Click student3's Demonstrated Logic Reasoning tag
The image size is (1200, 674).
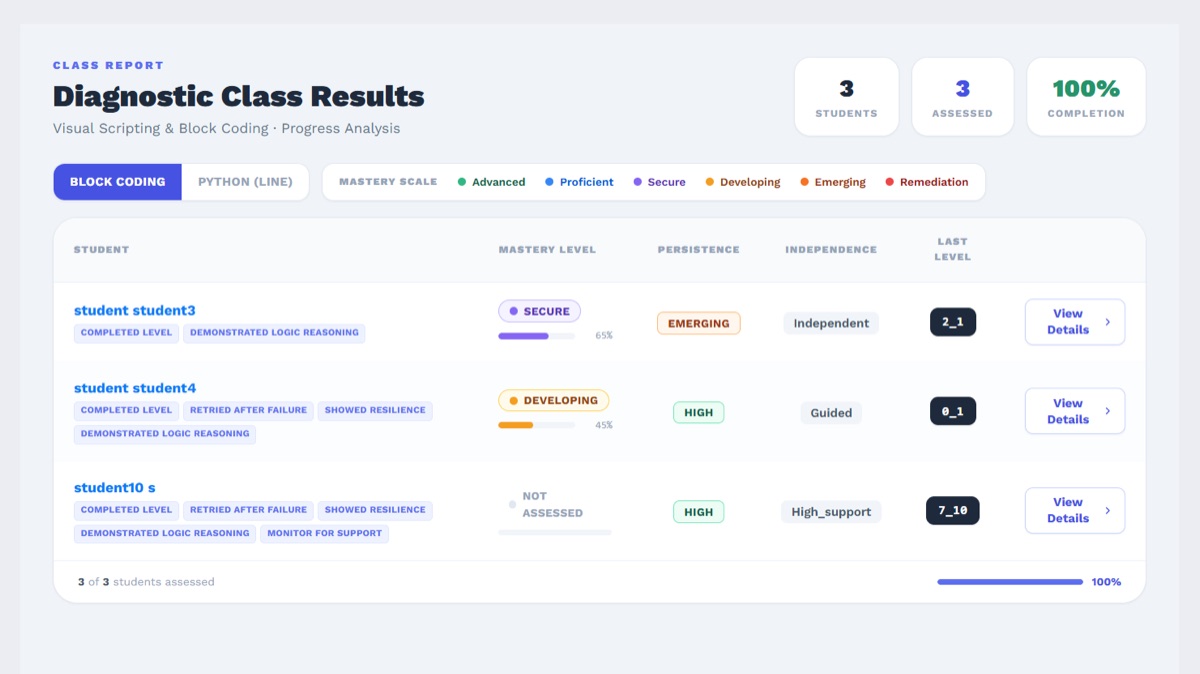274,333
